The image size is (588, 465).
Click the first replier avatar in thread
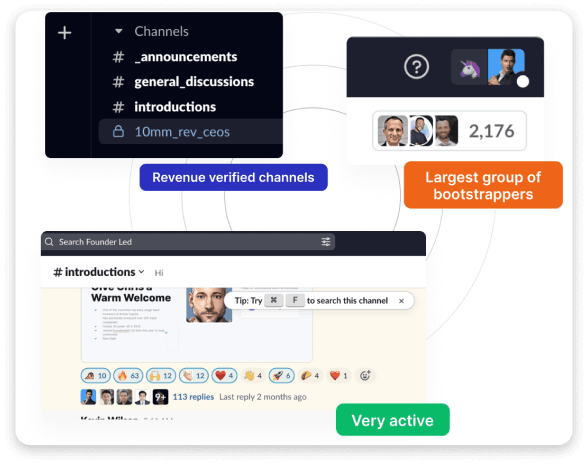pyautogui.click(x=88, y=397)
